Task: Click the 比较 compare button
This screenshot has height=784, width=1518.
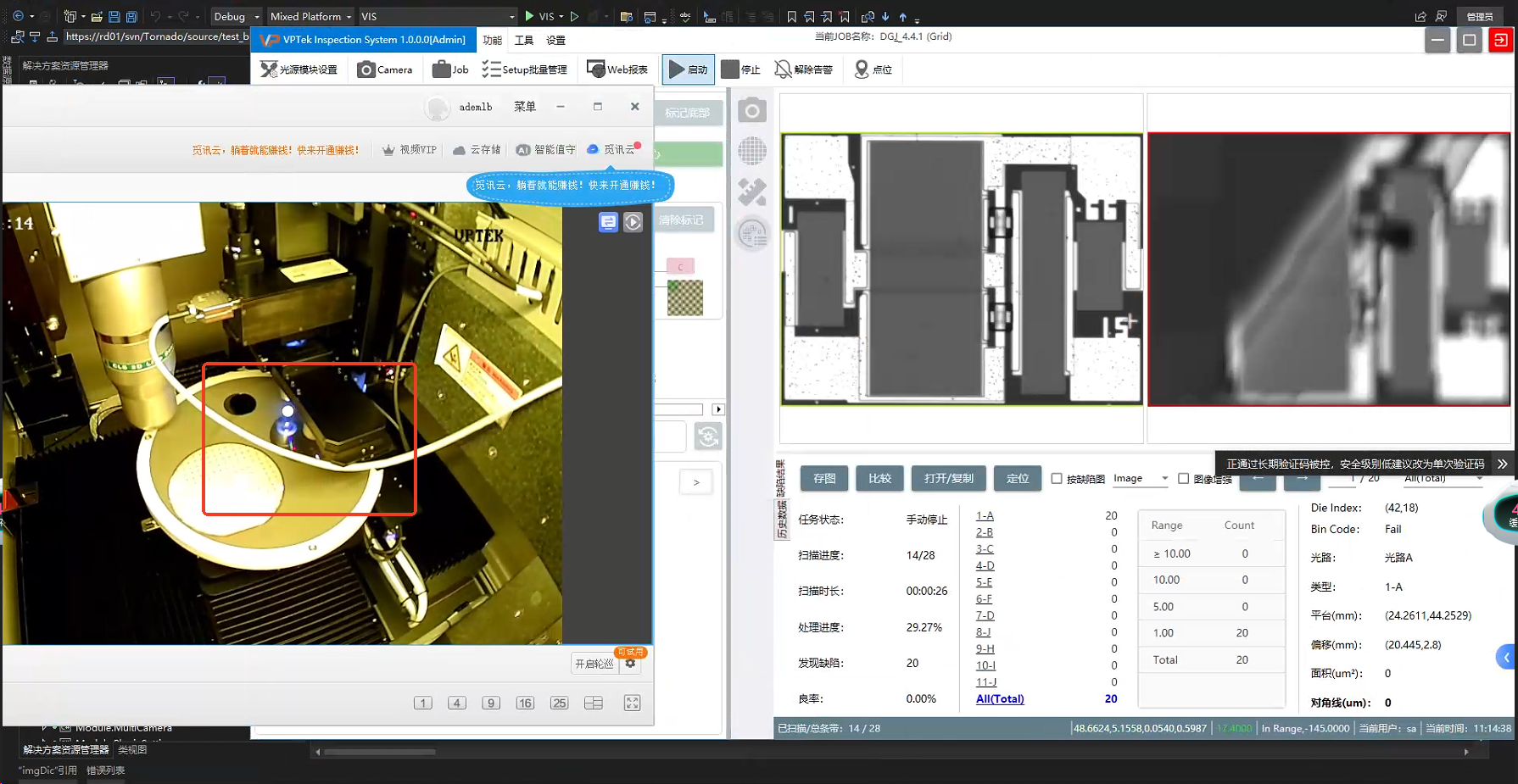Action: tap(879, 478)
